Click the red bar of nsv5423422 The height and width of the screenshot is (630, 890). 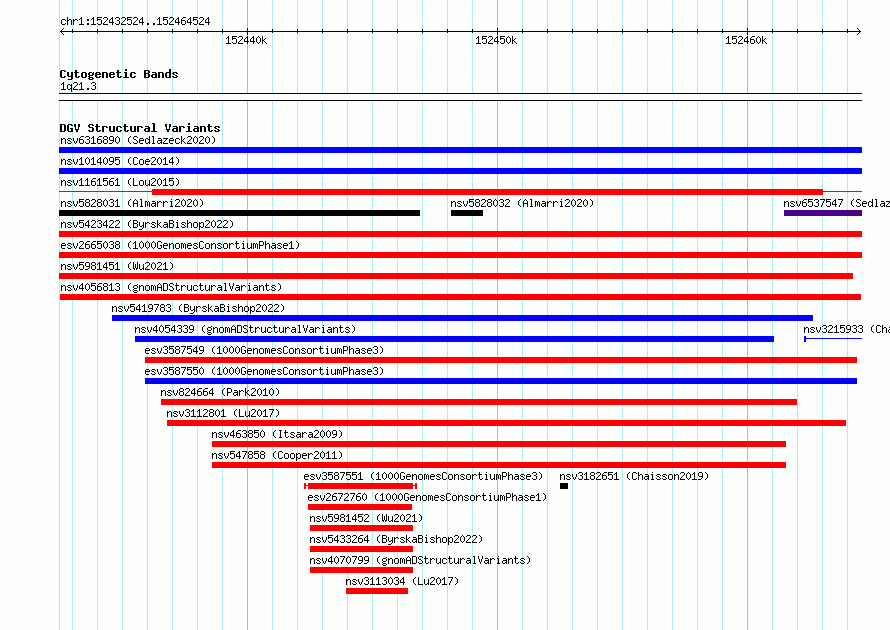[460, 234]
